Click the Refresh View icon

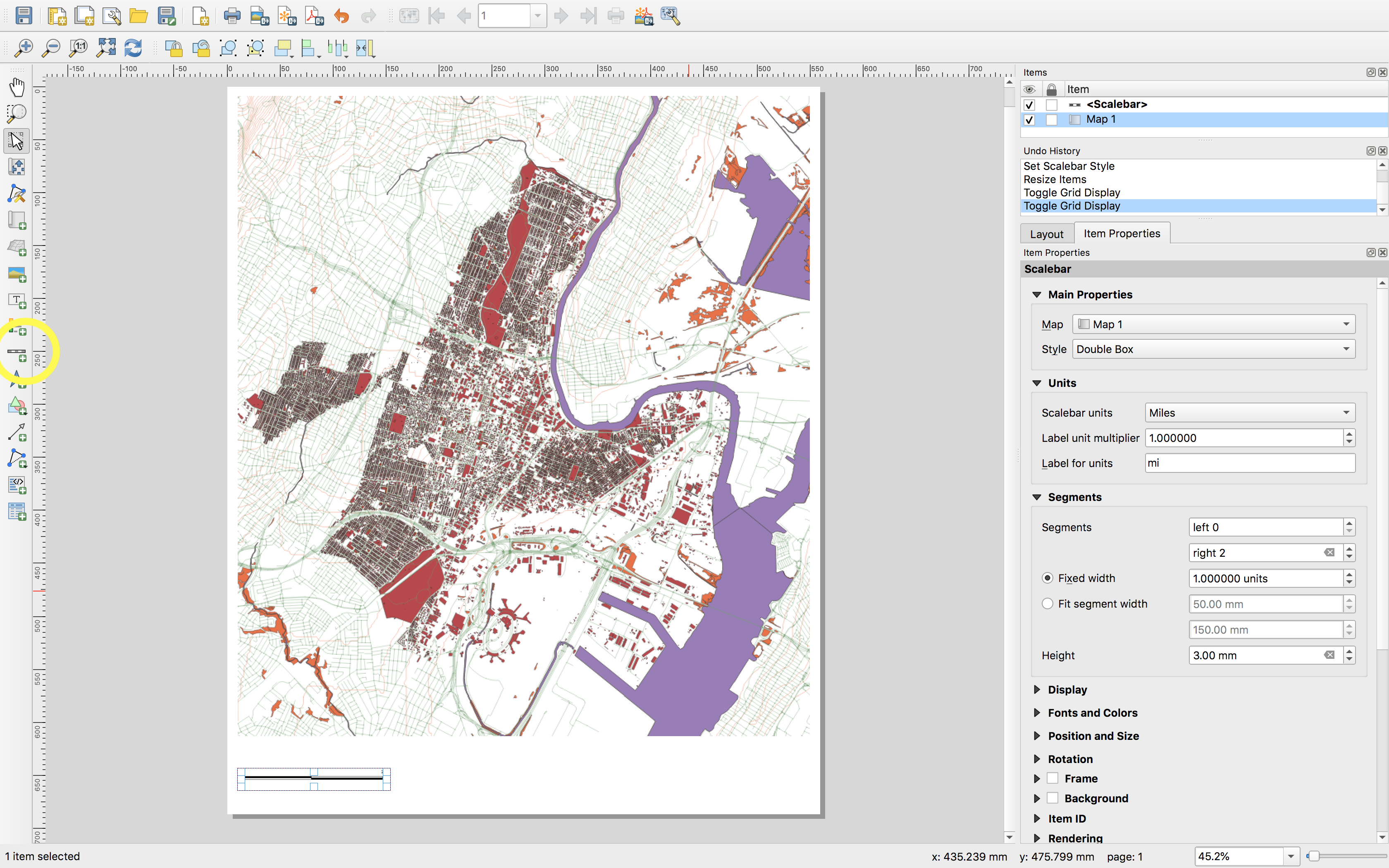[133, 48]
